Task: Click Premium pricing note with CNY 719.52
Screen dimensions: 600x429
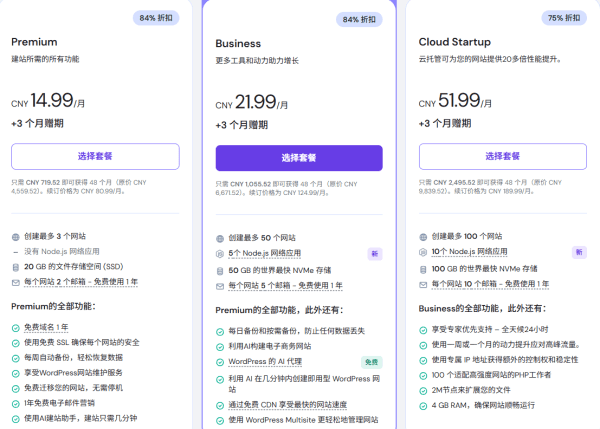Action: (x=79, y=187)
